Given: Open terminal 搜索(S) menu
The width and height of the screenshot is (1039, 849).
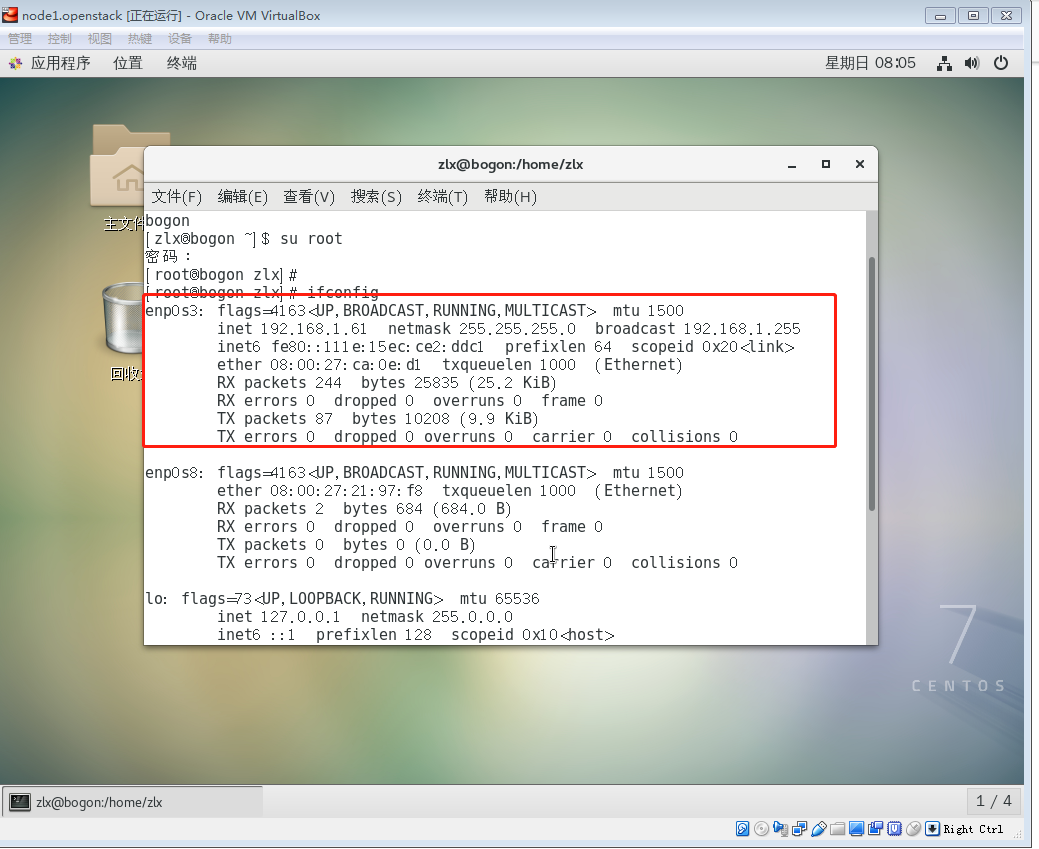Looking at the screenshot, I should tap(376, 197).
